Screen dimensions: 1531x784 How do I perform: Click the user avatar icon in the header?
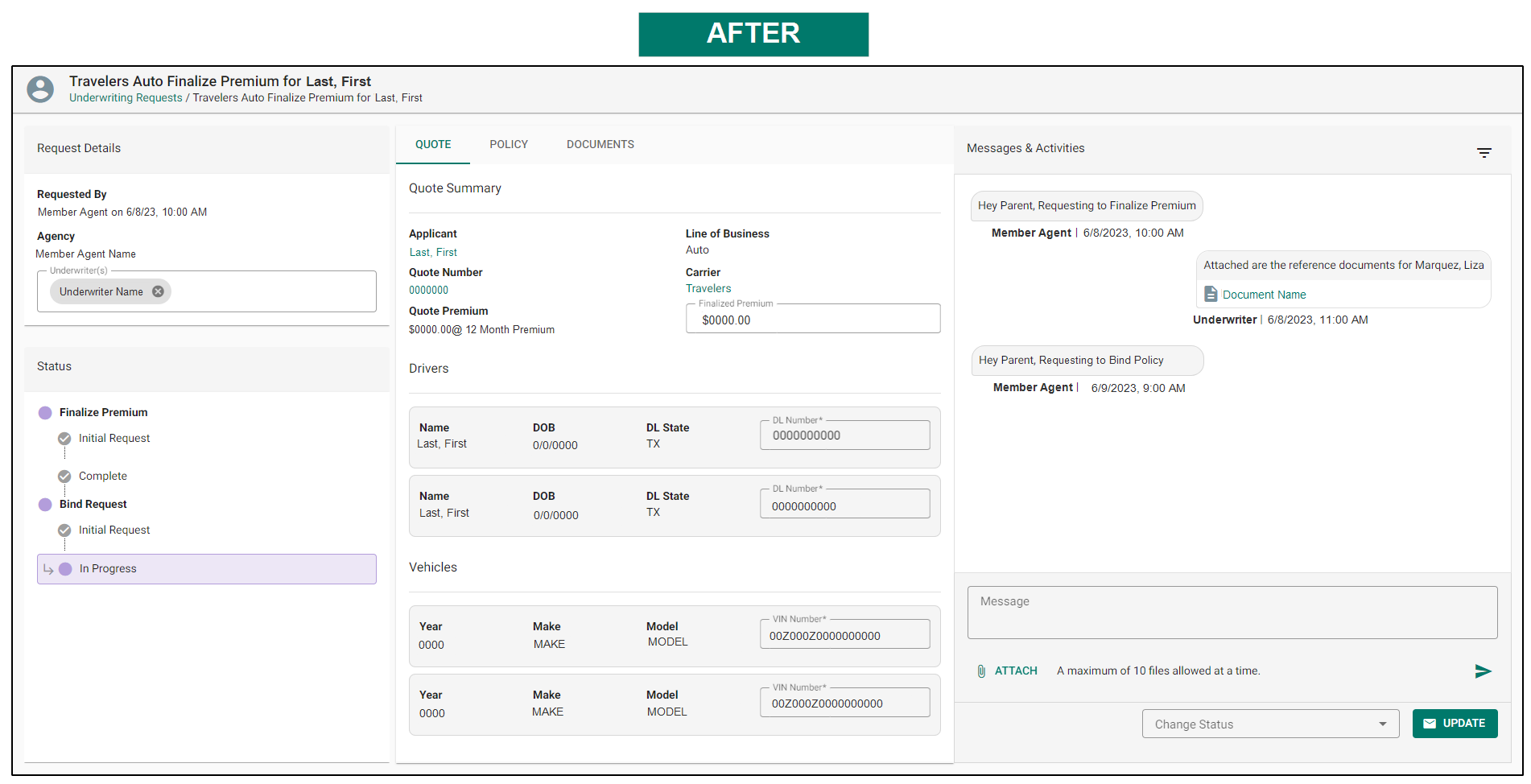point(39,89)
